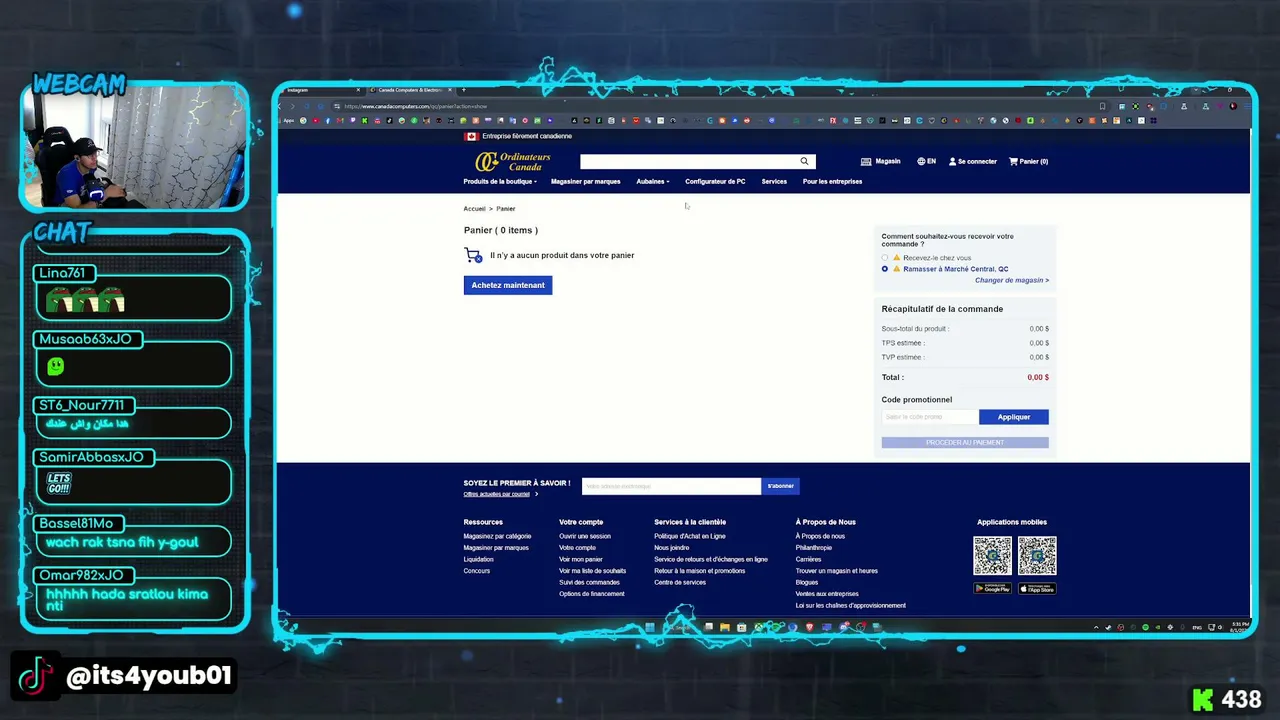The width and height of the screenshot is (1280, 720).
Task: Click the search magnifier icon
Action: click(804, 161)
